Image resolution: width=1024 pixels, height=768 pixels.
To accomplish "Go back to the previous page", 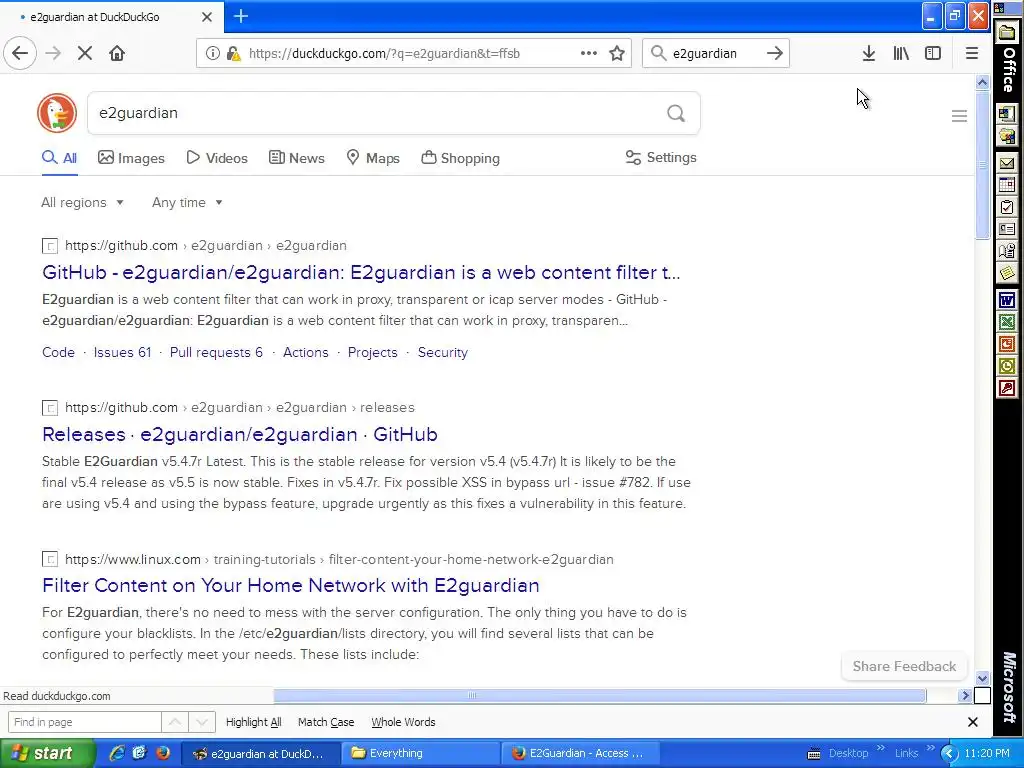I will [x=20, y=53].
